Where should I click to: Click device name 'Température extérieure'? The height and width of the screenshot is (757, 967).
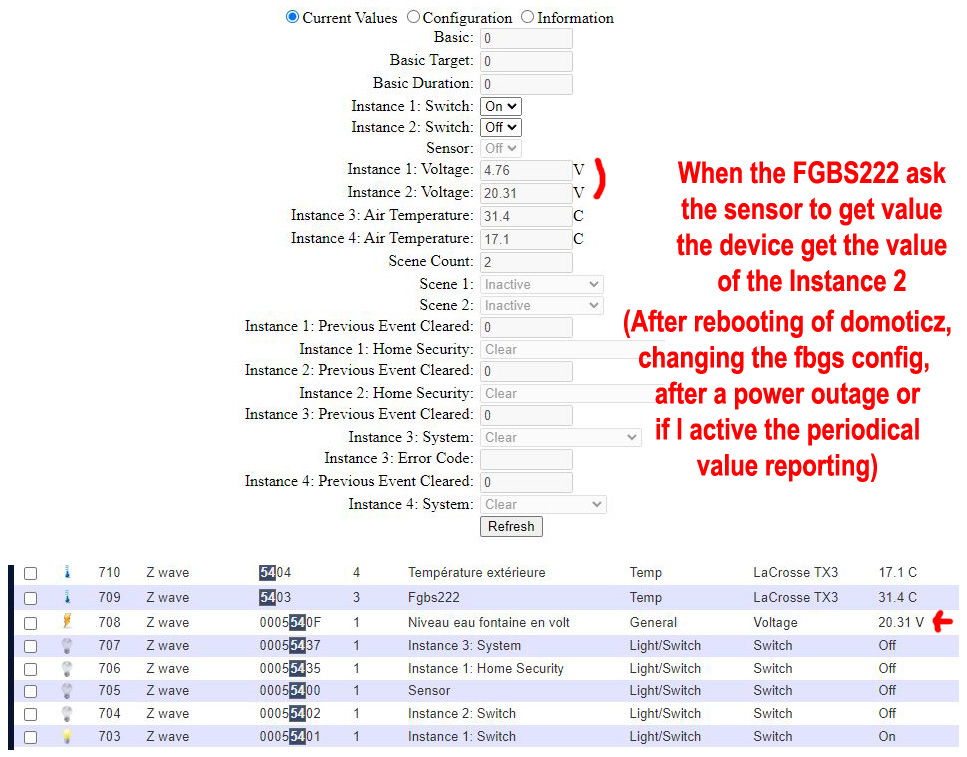tap(476, 573)
